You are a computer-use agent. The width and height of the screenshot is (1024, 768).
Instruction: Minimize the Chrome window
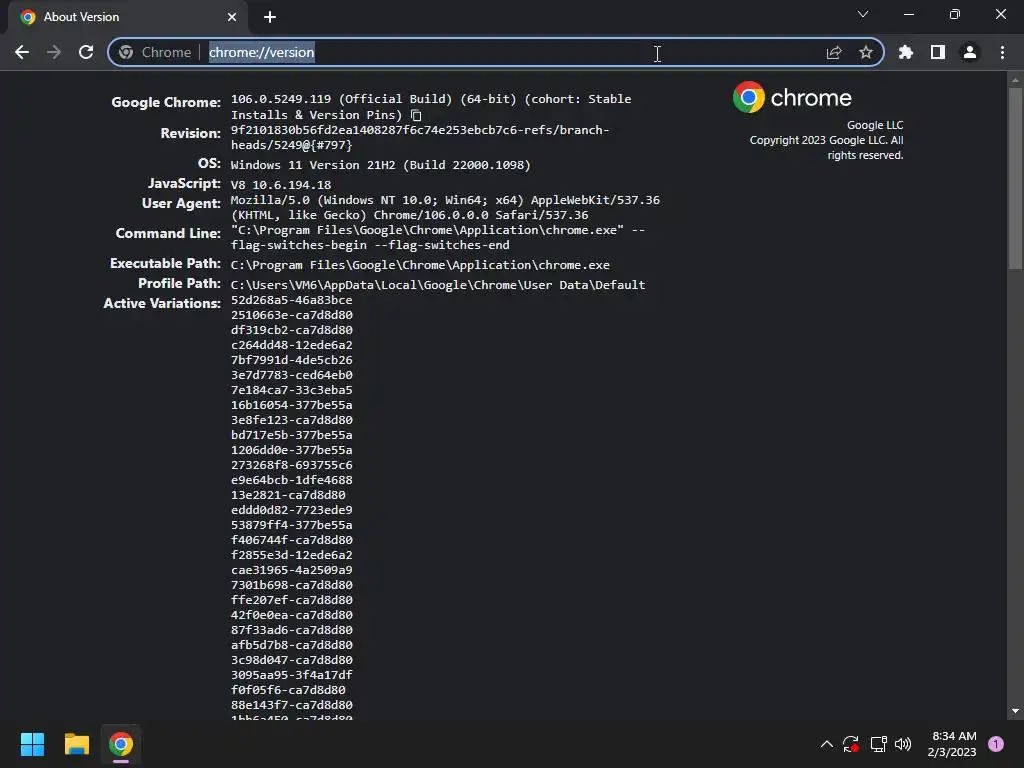[x=909, y=14]
